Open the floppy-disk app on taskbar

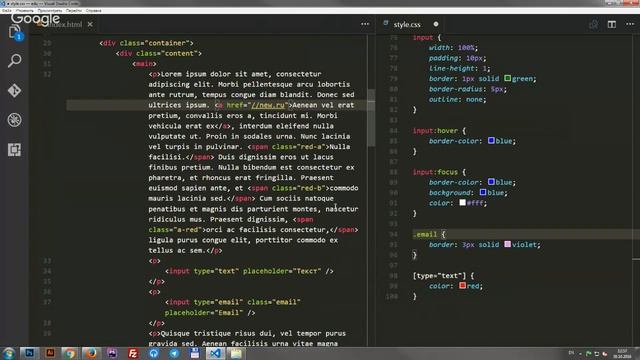(195, 353)
